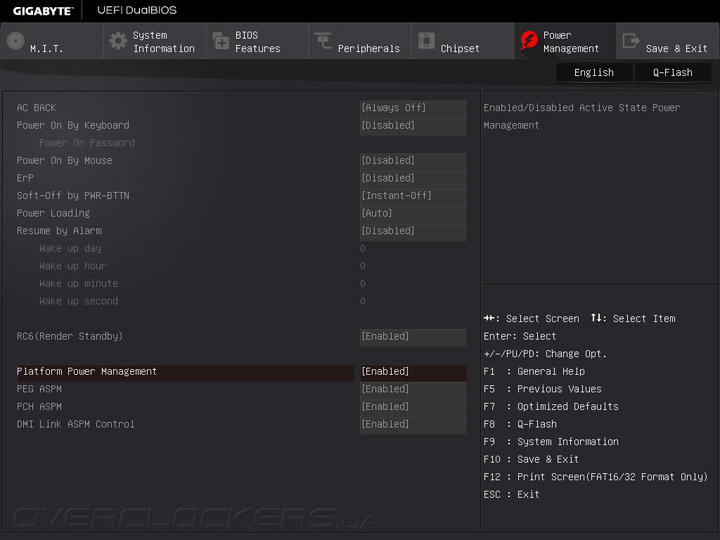Click the Save & Exit door icon
This screenshot has width=720, height=540.
pos(631,40)
